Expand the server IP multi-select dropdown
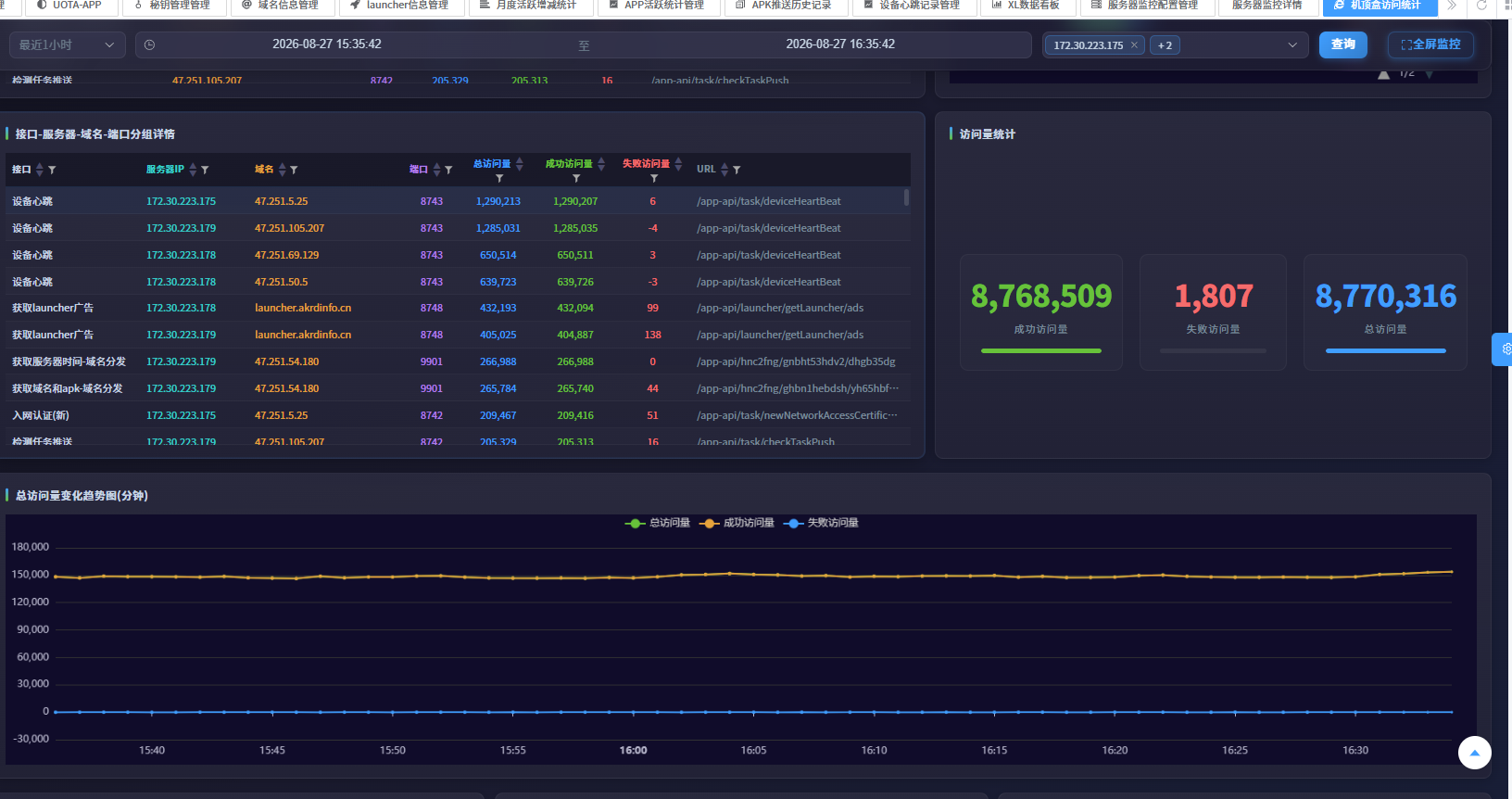The width and height of the screenshot is (1512, 799). click(1291, 45)
